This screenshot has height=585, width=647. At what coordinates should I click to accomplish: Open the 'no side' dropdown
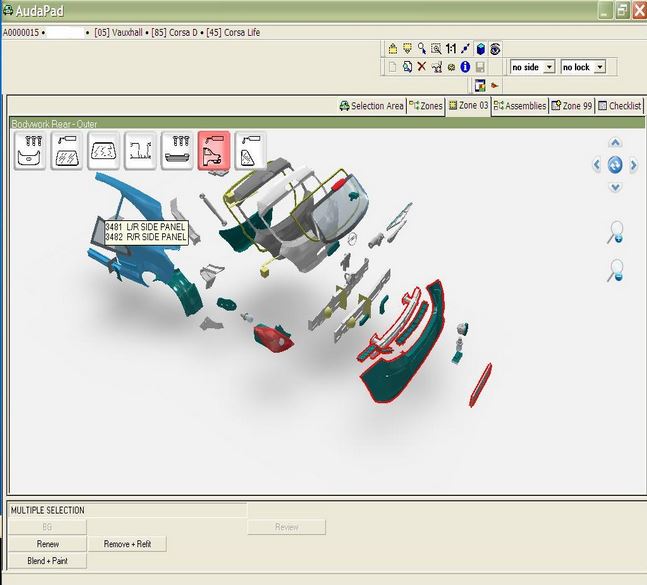[532, 67]
